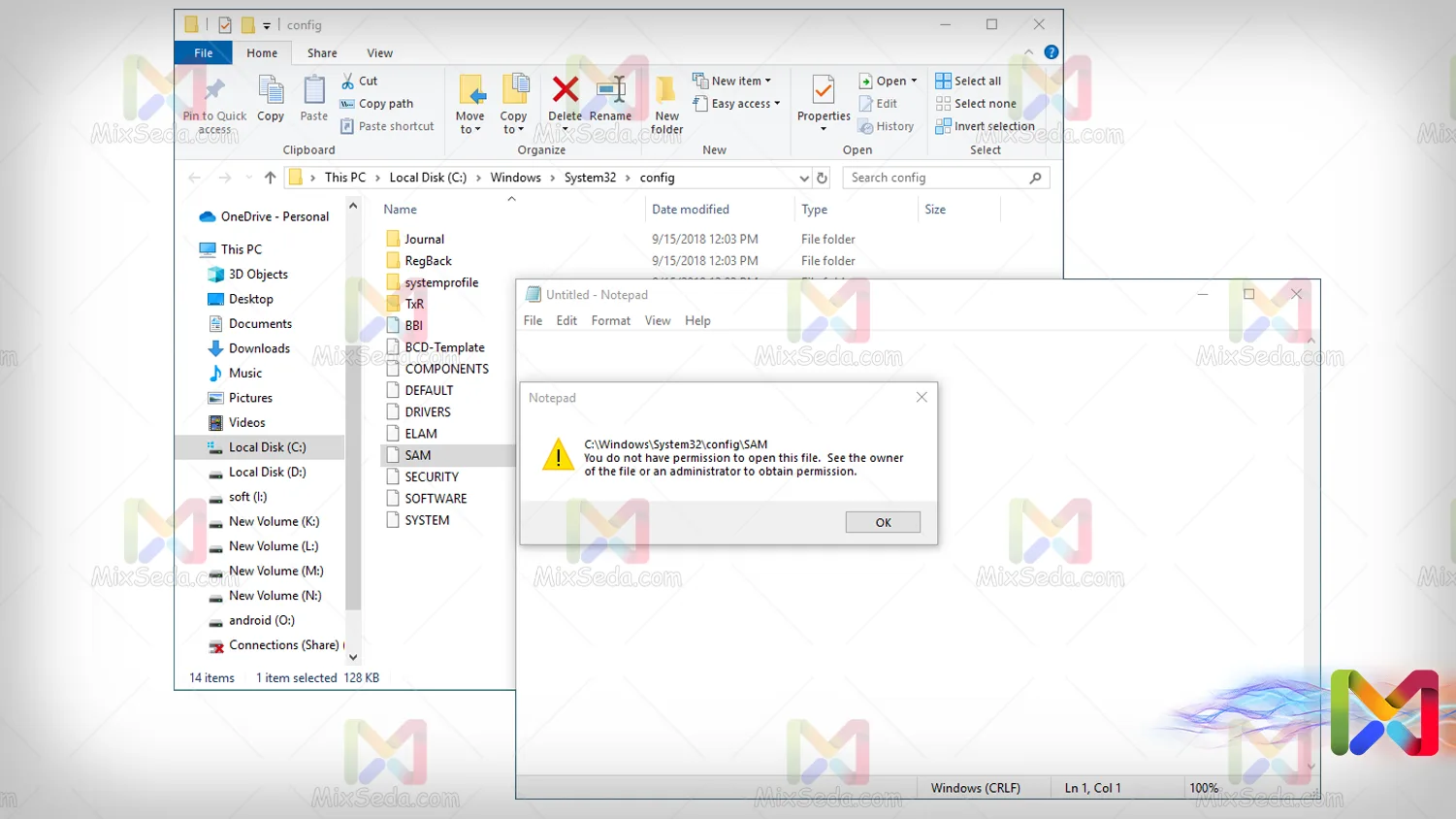The width and height of the screenshot is (1456, 819).
Task: Open Properties via the checkmark icon
Action: point(823,91)
